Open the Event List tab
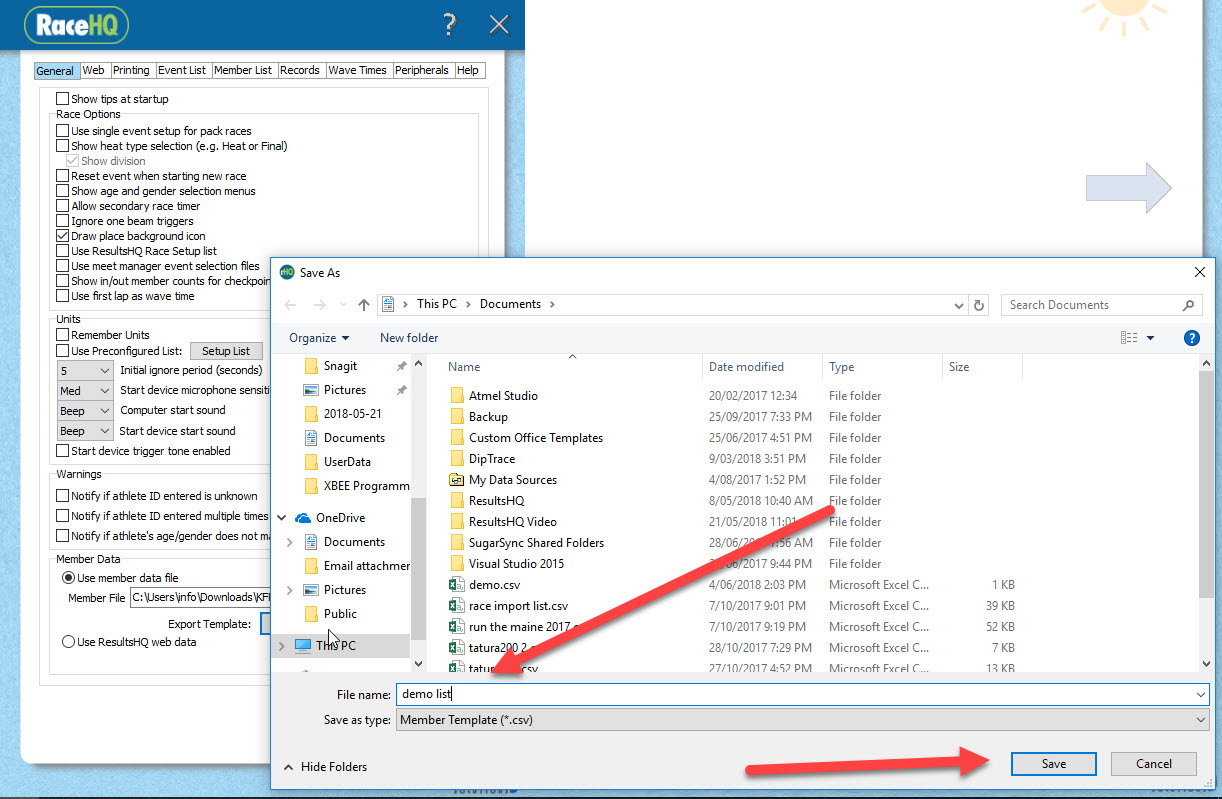 tap(182, 71)
